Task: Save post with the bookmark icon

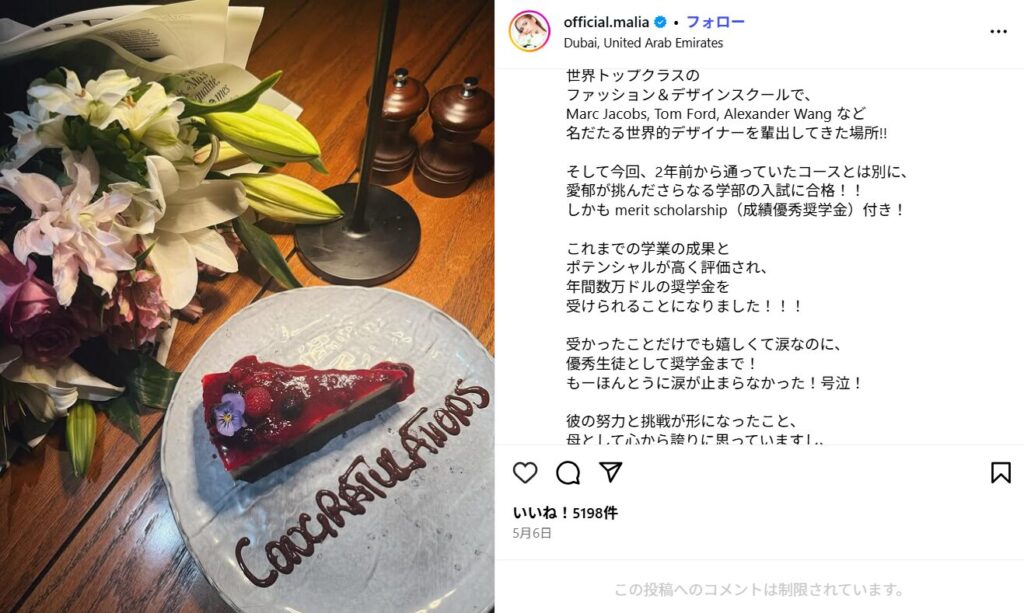Action: point(1000,473)
